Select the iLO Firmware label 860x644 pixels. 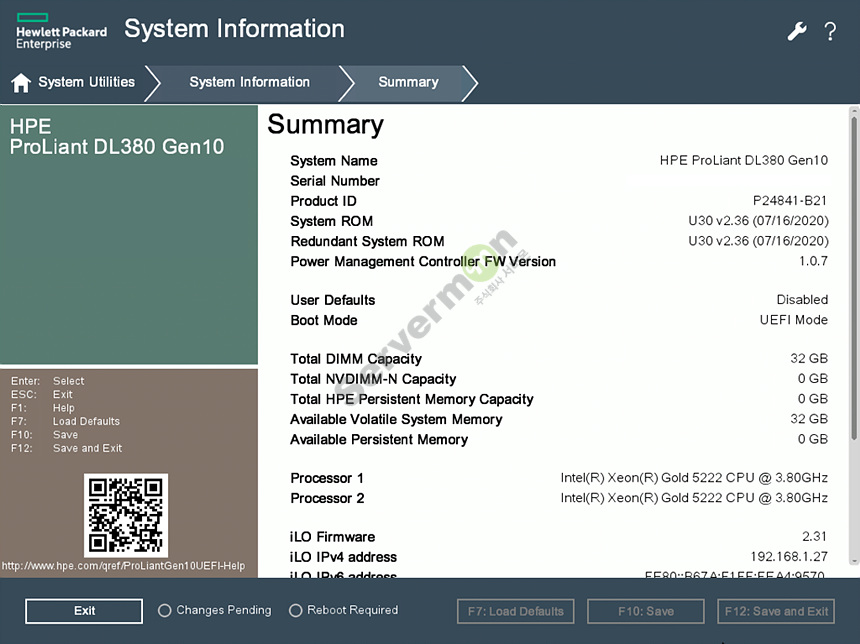pyautogui.click(x=332, y=537)
